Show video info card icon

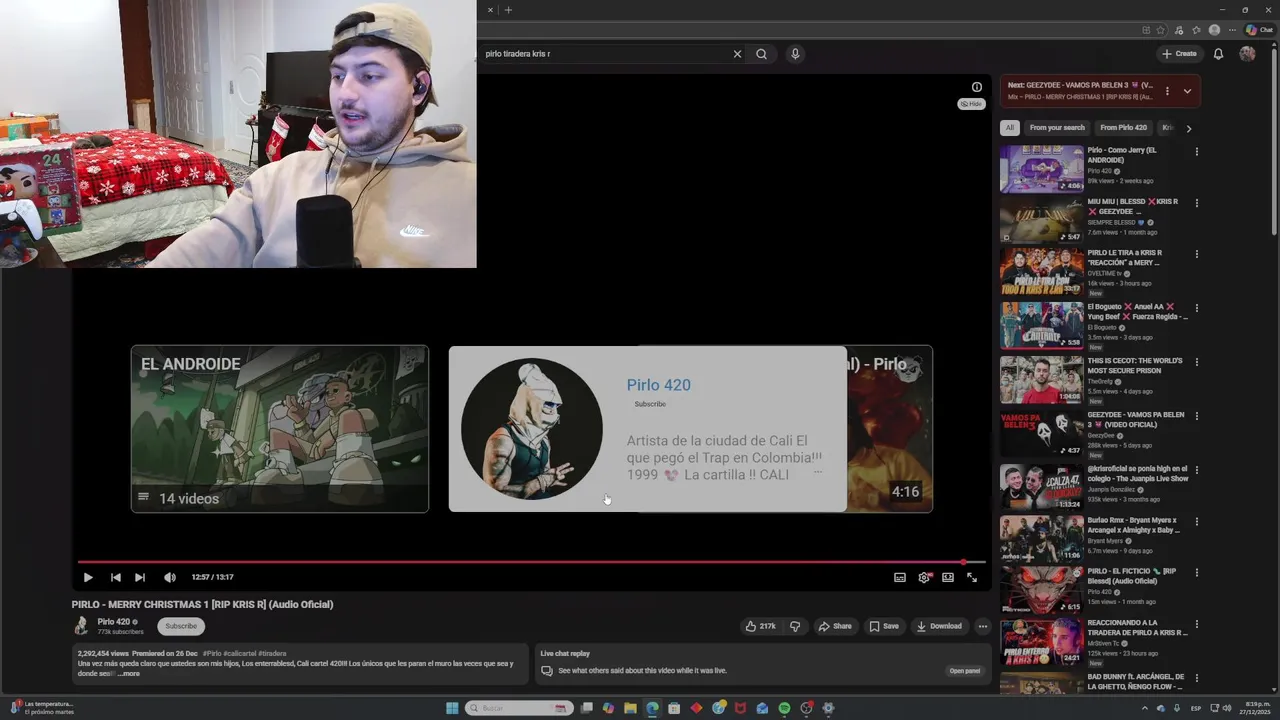click(977, 87)
